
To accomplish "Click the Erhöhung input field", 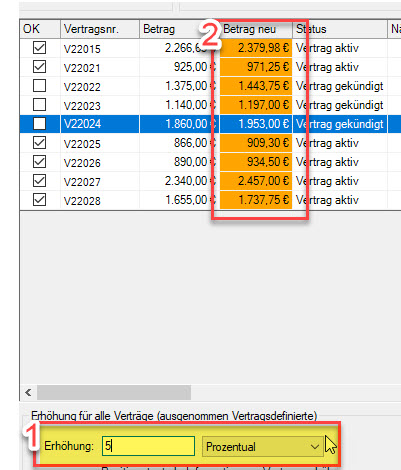I will (148, 446).
